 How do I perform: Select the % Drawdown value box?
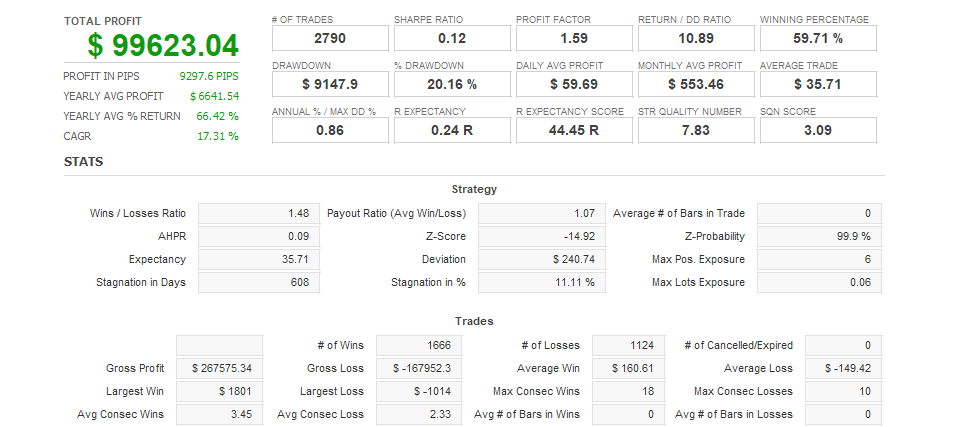point(452,84)
